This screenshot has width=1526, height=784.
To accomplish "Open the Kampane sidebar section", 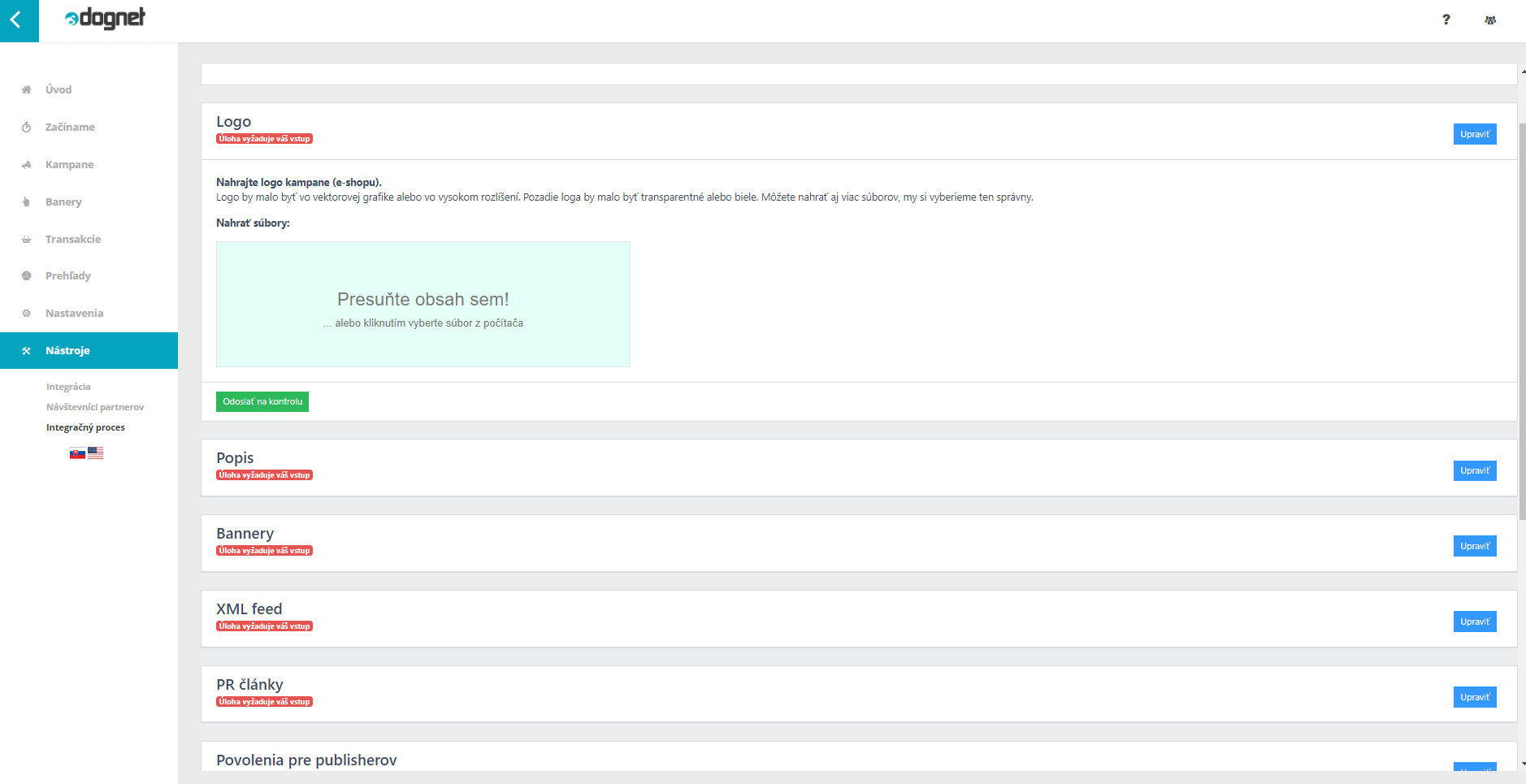I will click(x=69, y=164).
